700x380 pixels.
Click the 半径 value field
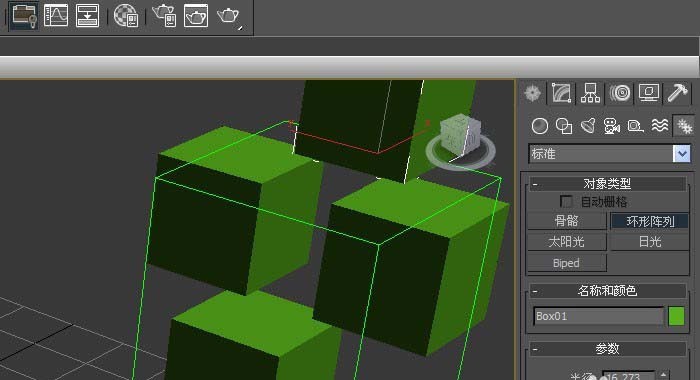pyautogui.click(x=628, y=376)
